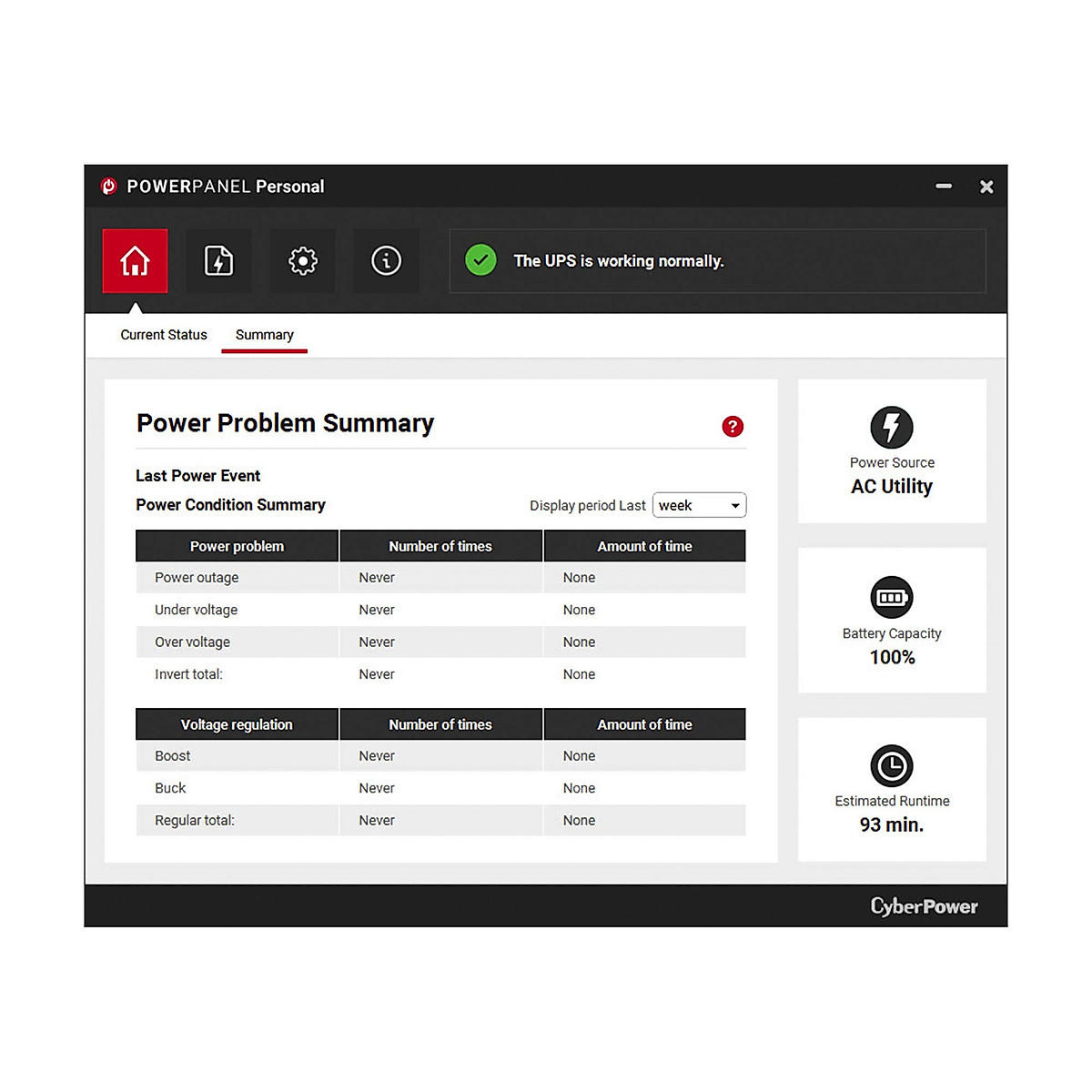Click the Estimated Runtime clock icon
The width and height of the screenshot is (1092, 1092).
point(892,765)
